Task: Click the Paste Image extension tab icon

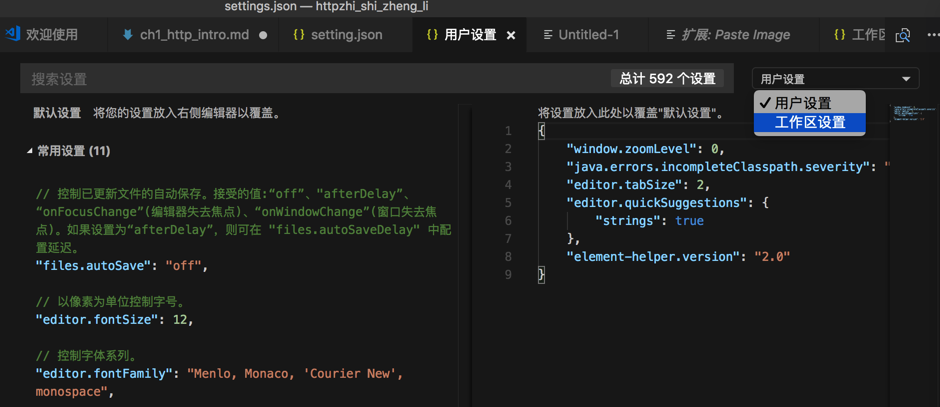Action: point(671,34)
